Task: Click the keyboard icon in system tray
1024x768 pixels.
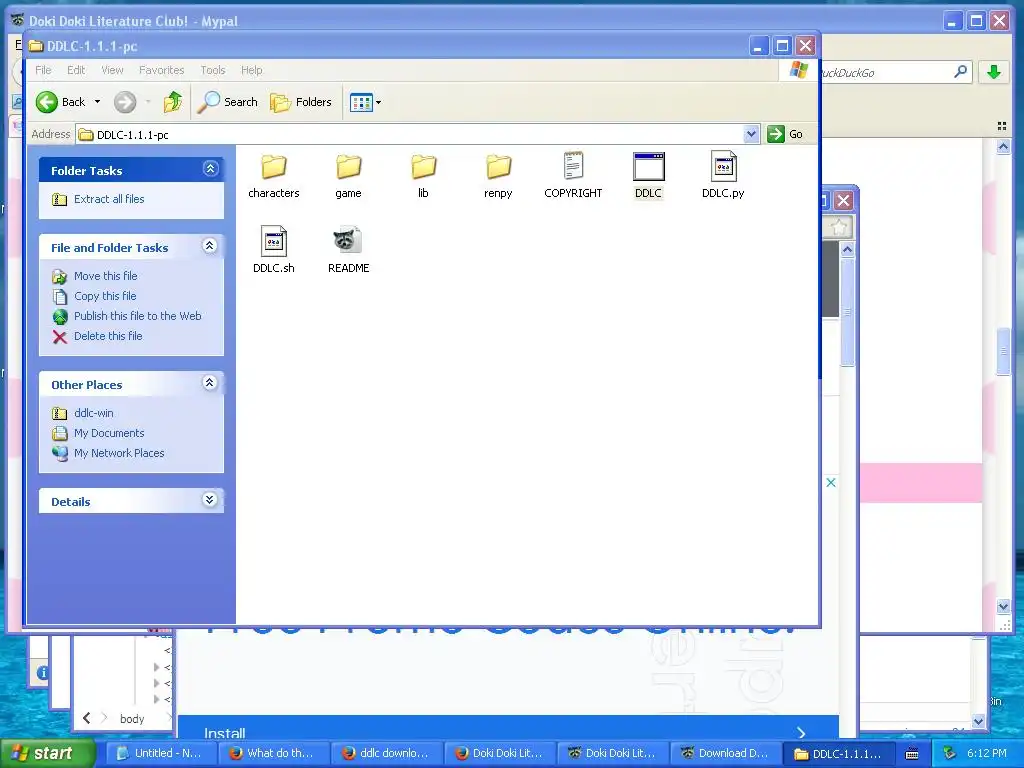Action: pos(912,754)
